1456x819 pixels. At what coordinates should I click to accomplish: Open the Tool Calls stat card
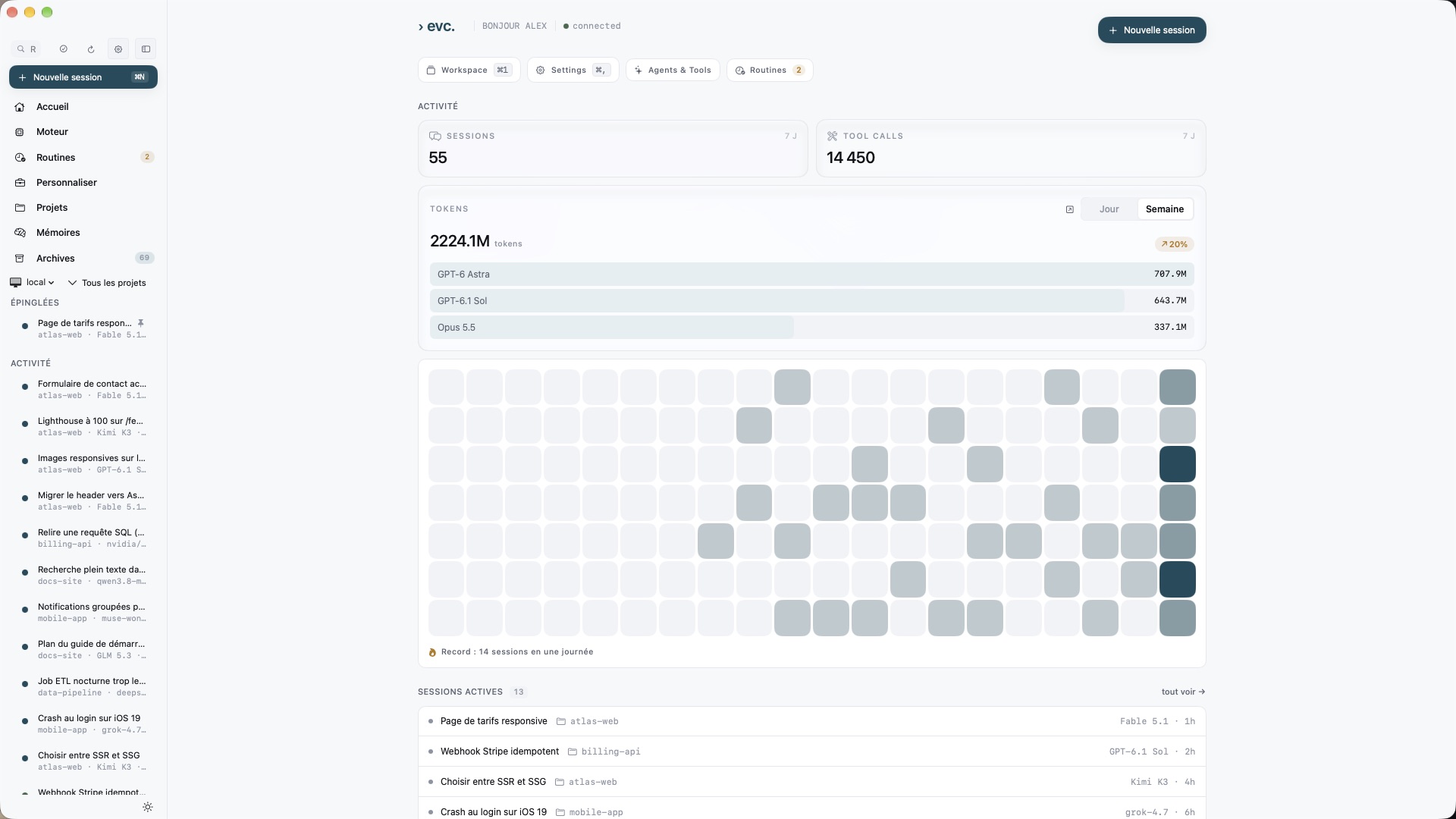[1011, 149]
